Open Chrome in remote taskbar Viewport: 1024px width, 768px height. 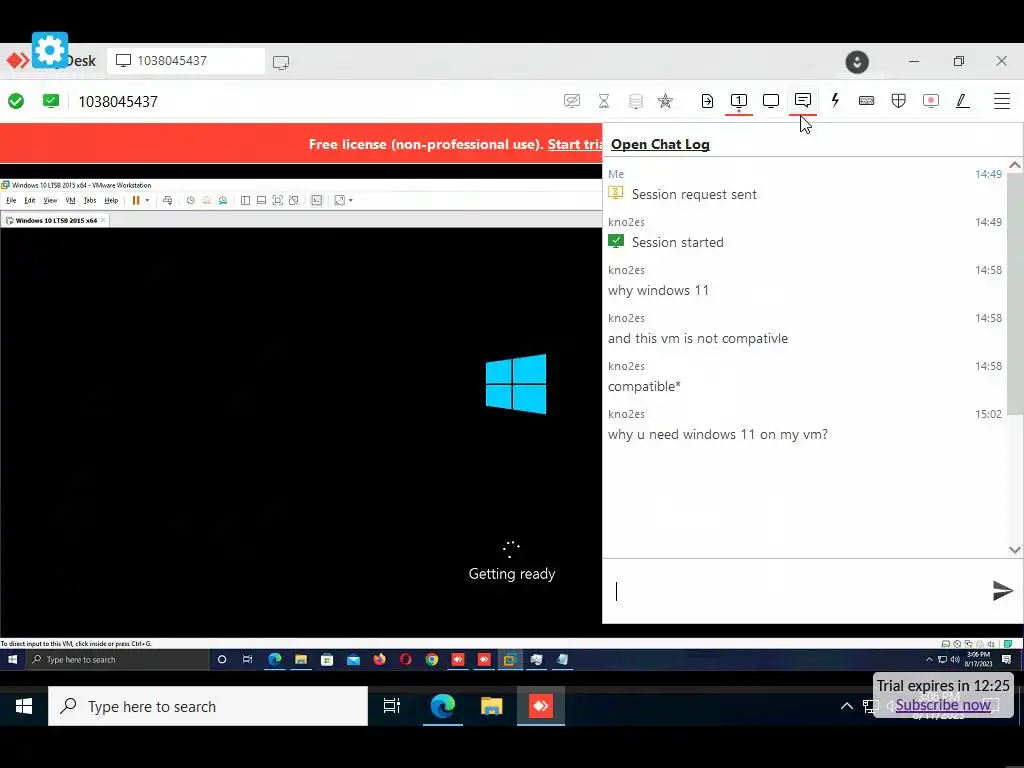pos(432,660)
